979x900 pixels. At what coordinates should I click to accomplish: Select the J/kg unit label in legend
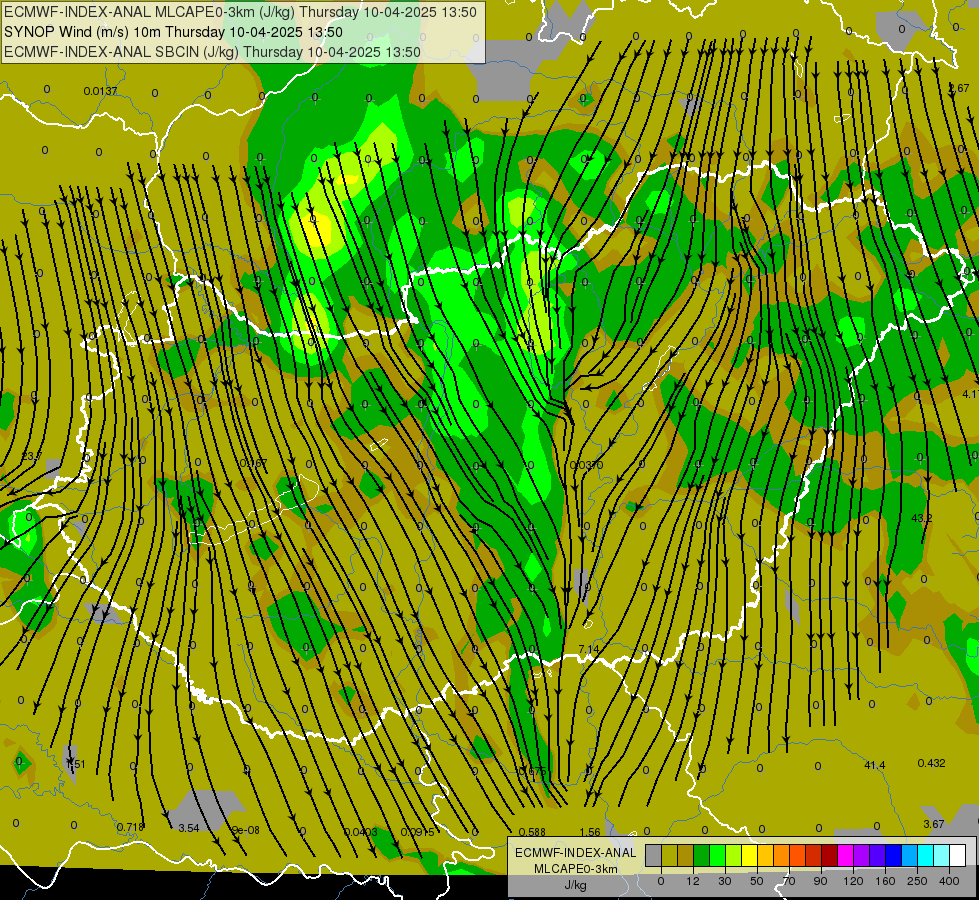[575, 885]
